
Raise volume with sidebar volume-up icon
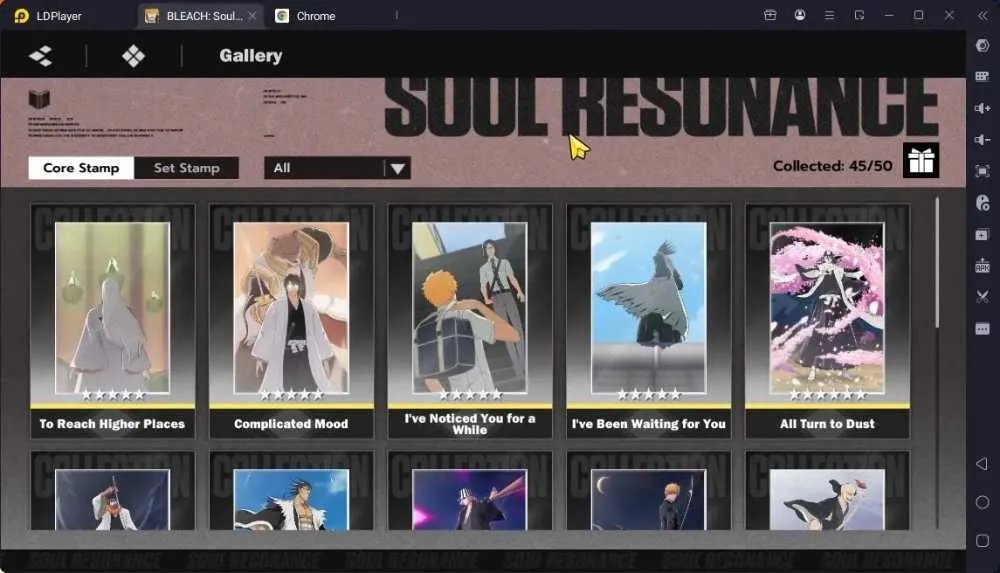click(982, 108)
